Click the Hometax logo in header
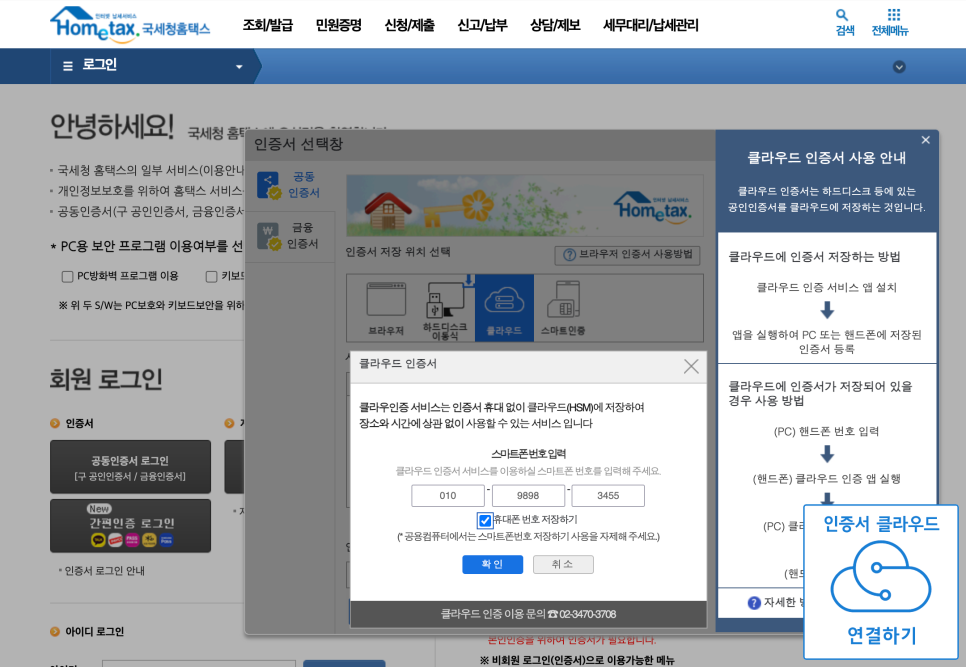 point(130,25)
